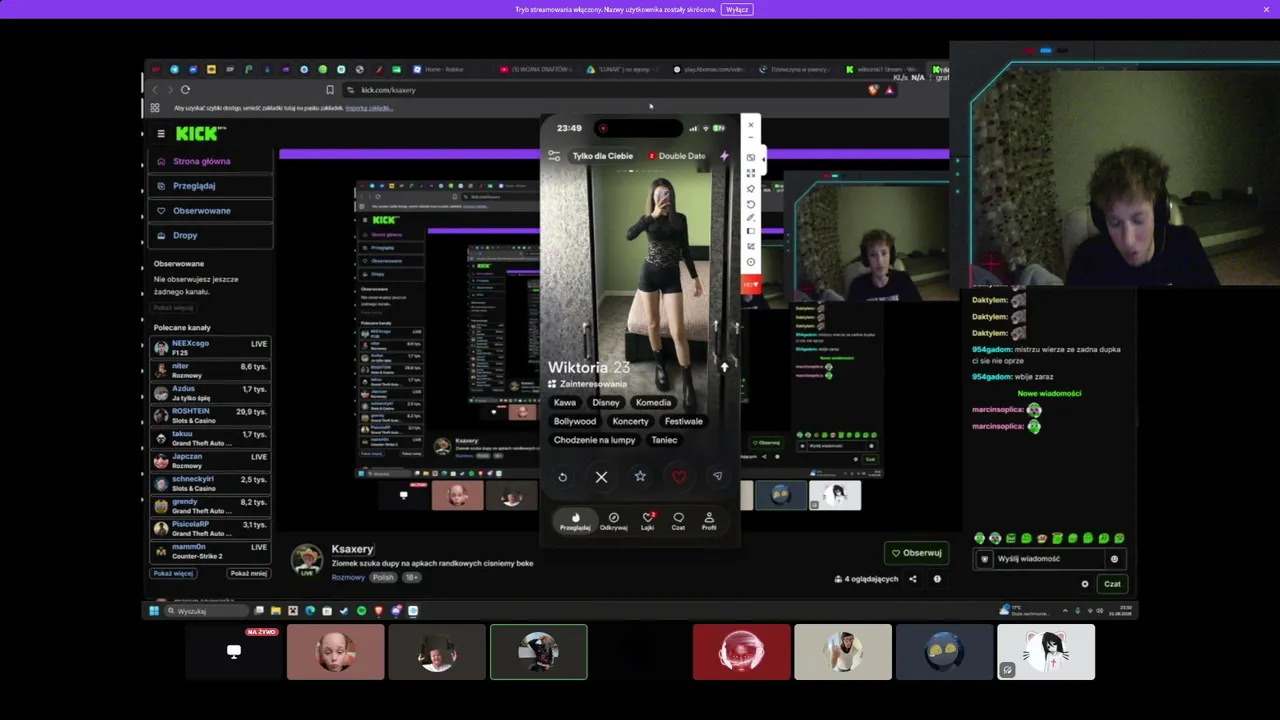Open Obserwowane in Kick sidebar

[x=210, y=211]
